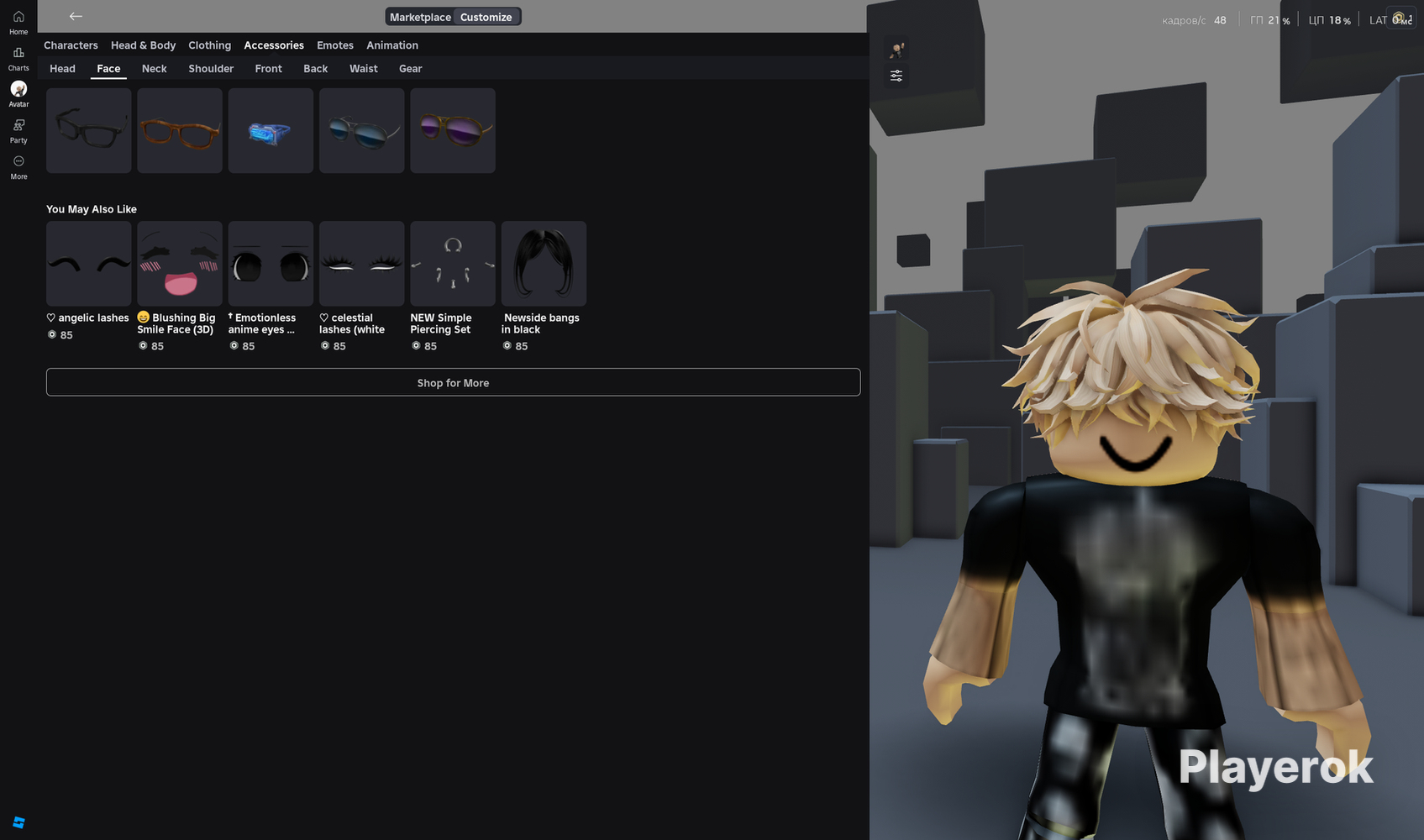
Task: Click the "NEW Simple Piercing Set" name
Action: 441,323
